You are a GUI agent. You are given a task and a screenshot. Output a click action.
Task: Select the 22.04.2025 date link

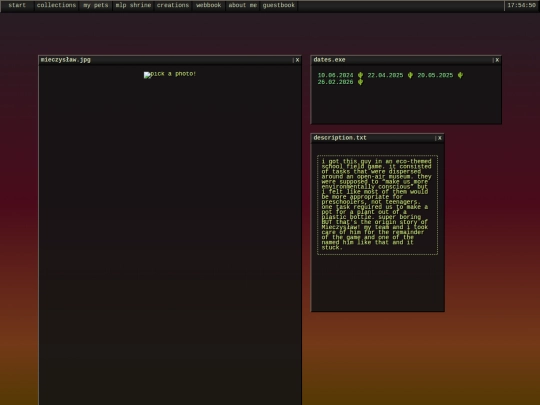tap(385, 75)
